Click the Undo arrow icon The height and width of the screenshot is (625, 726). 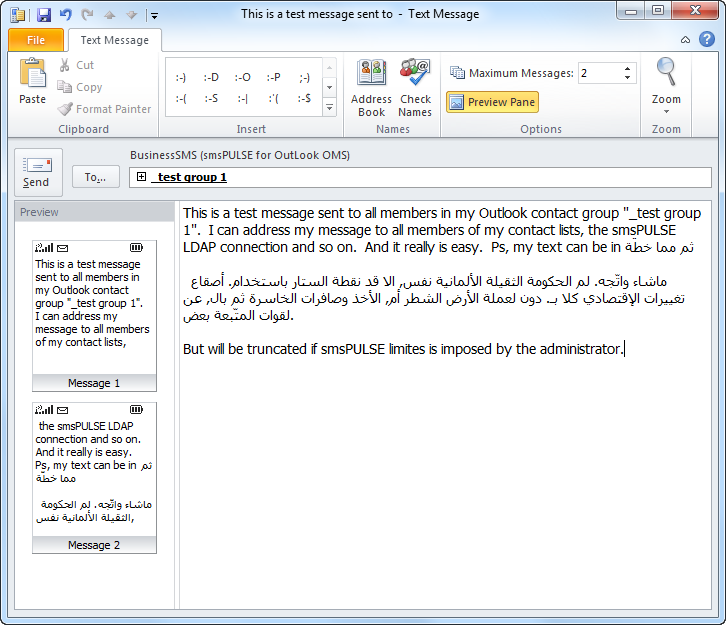point(66,15)
